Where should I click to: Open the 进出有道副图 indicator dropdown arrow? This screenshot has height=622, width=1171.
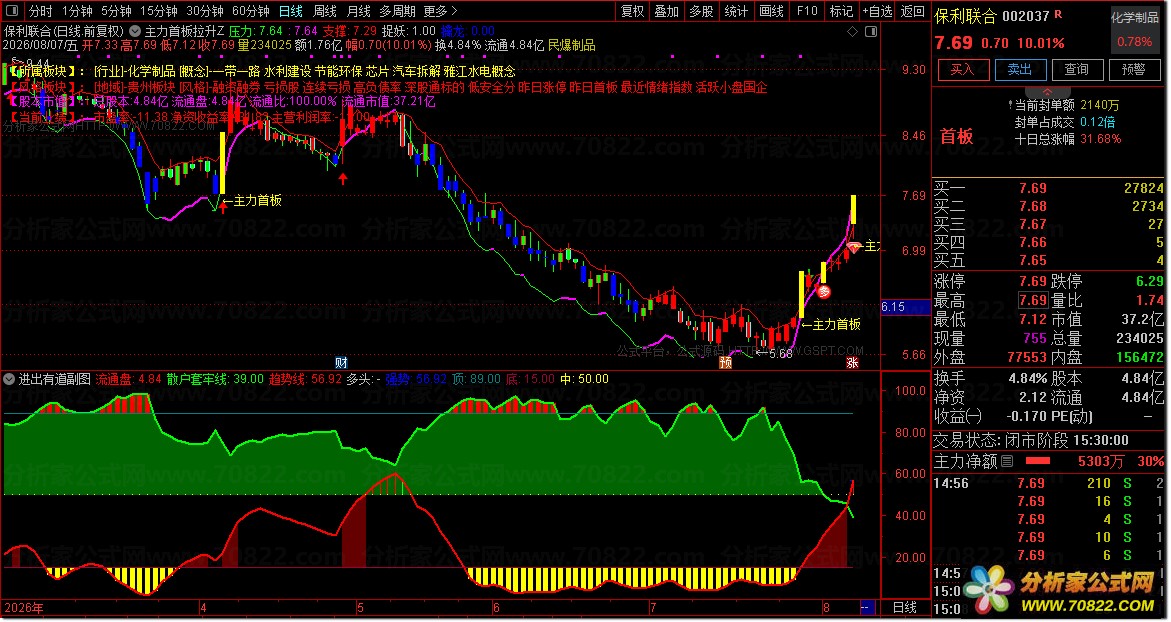point(9,379)
